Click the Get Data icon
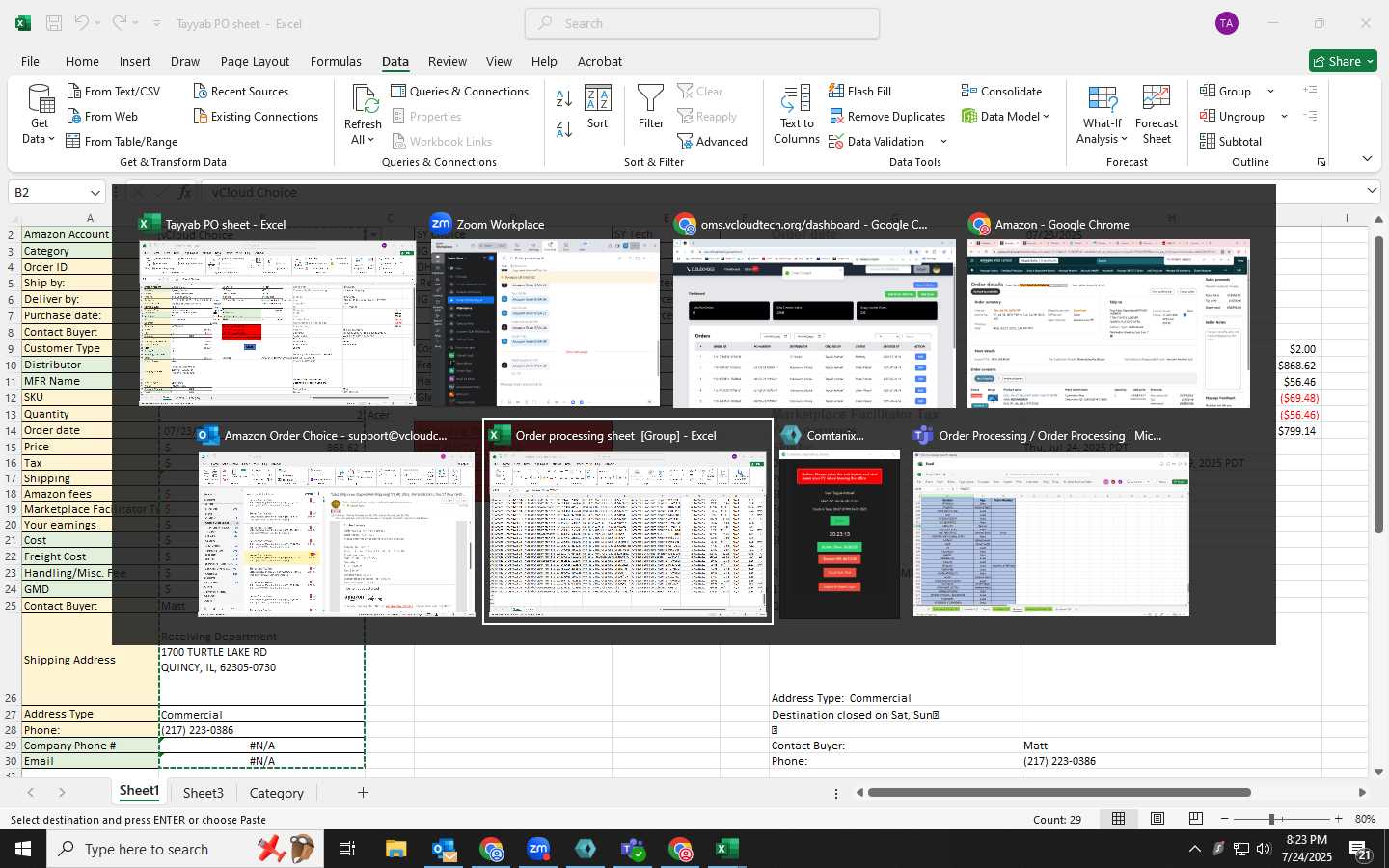Viewport: 1389px width, 868px height. pyautogui.click(x=41, y=100)
